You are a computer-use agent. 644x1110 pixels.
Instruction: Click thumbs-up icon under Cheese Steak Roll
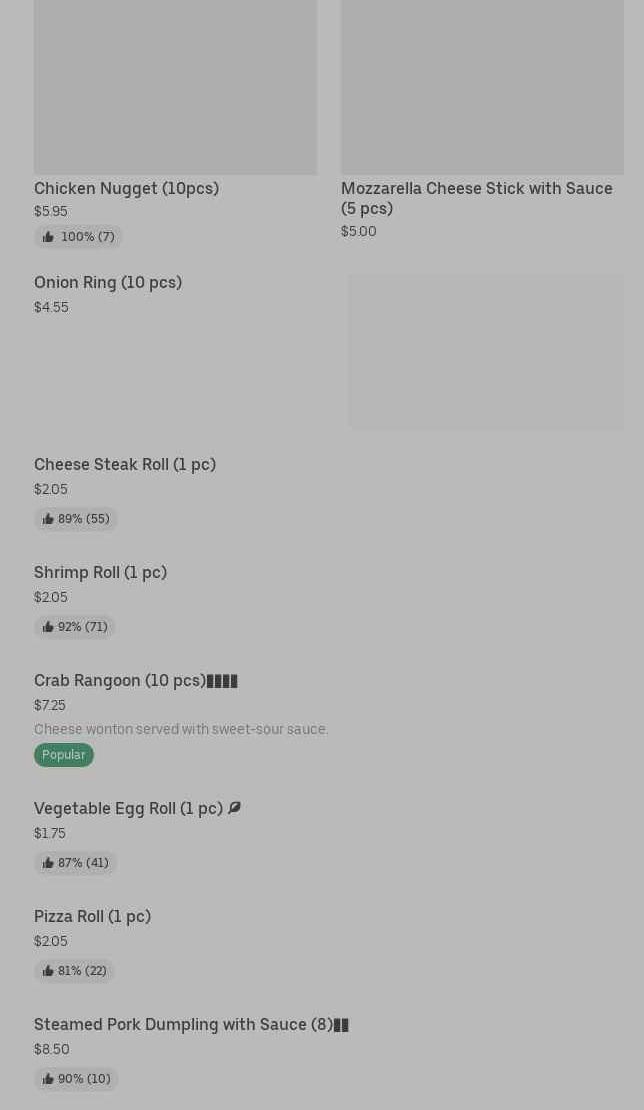48,519
